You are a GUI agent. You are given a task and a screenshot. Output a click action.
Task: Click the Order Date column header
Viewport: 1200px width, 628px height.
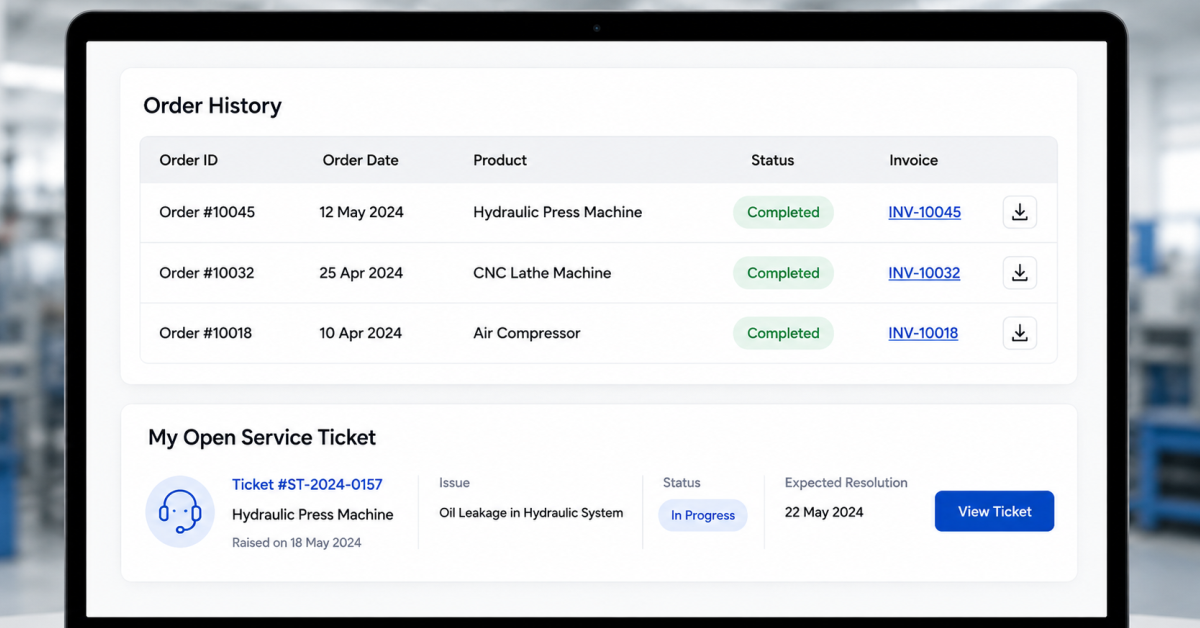pyautogui.click(x=360, y=160)
